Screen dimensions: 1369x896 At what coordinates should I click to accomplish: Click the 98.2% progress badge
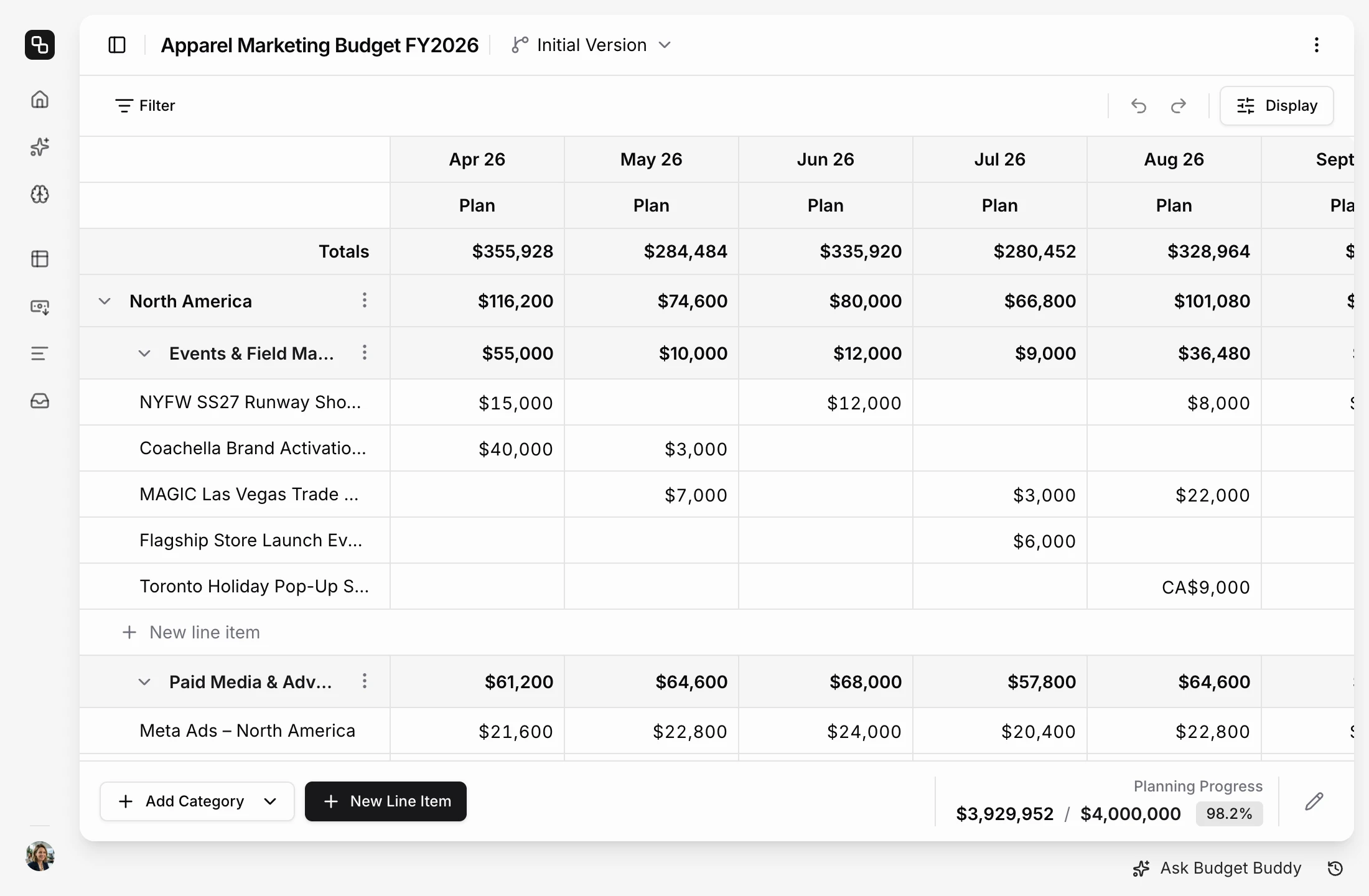pyautogui.click(x=1229, y=814)
